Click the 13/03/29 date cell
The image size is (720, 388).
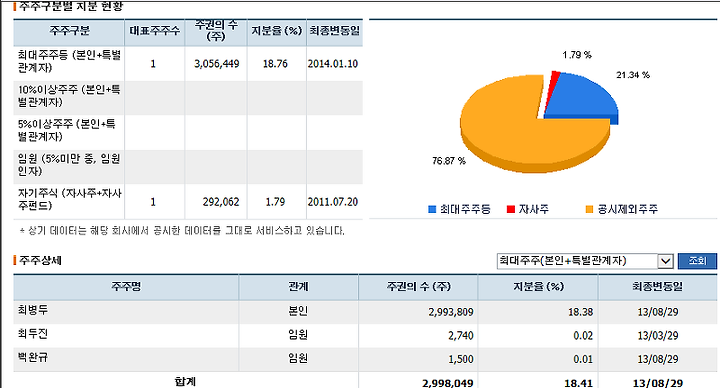point(658,336)
